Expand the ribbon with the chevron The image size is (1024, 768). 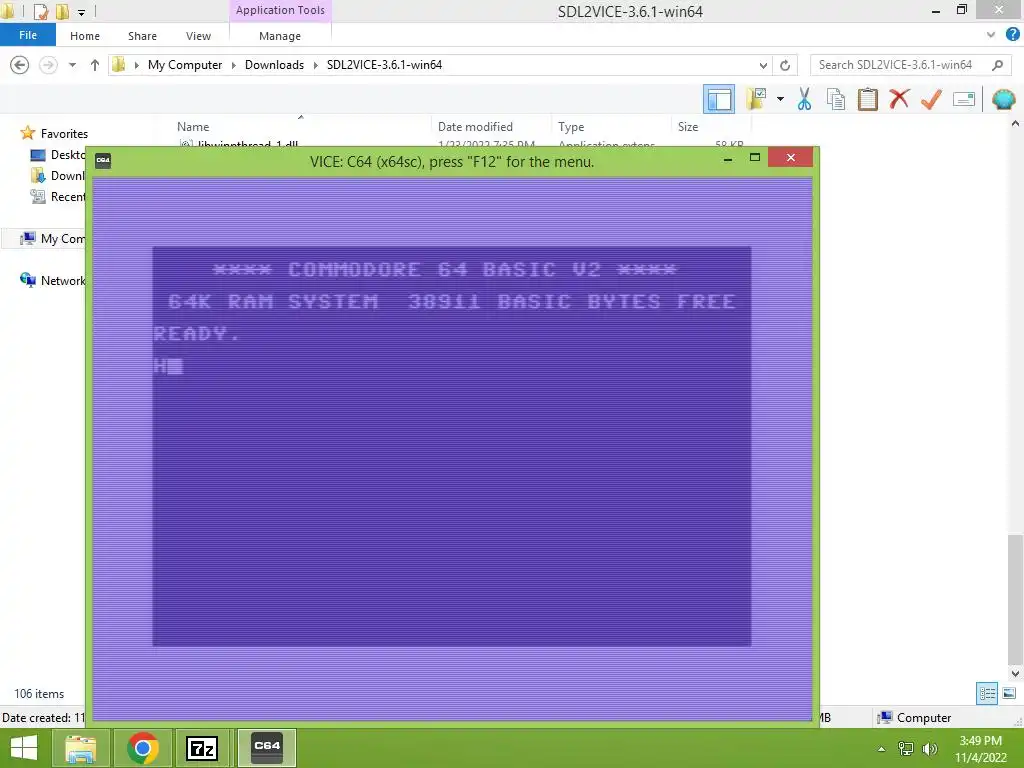point(991,35)
